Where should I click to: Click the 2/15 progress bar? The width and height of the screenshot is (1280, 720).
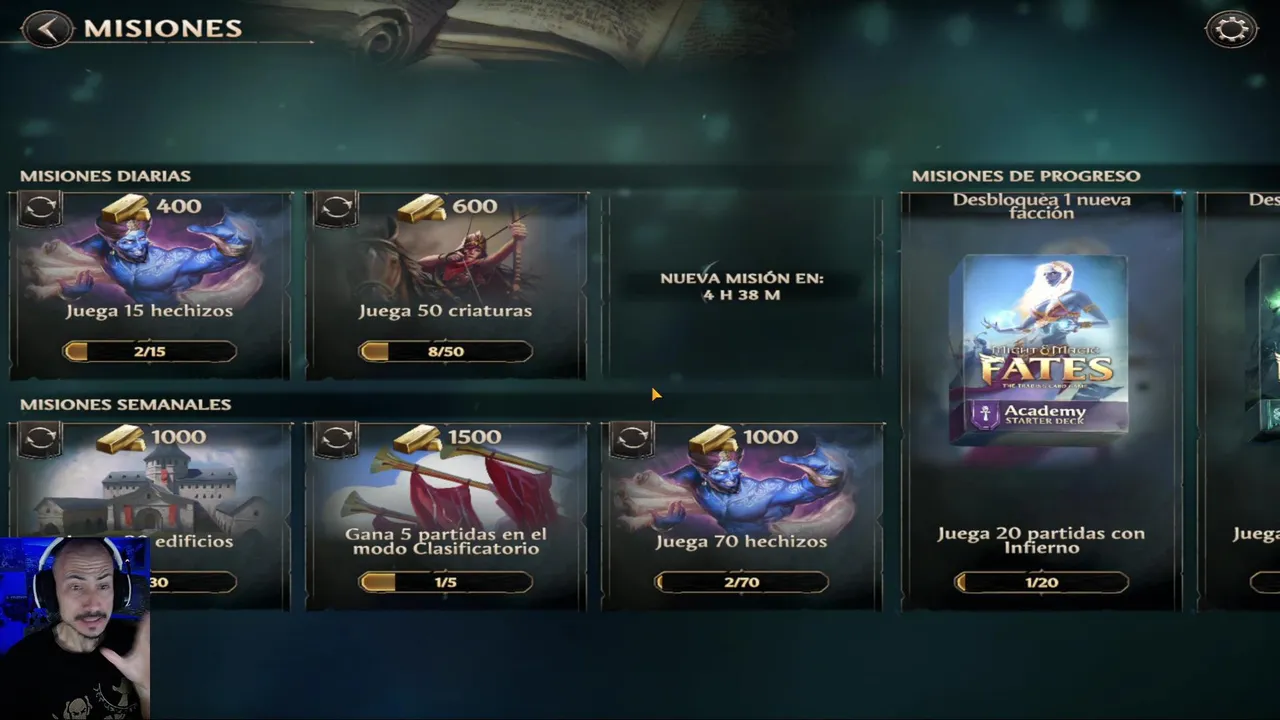[150, 351]
